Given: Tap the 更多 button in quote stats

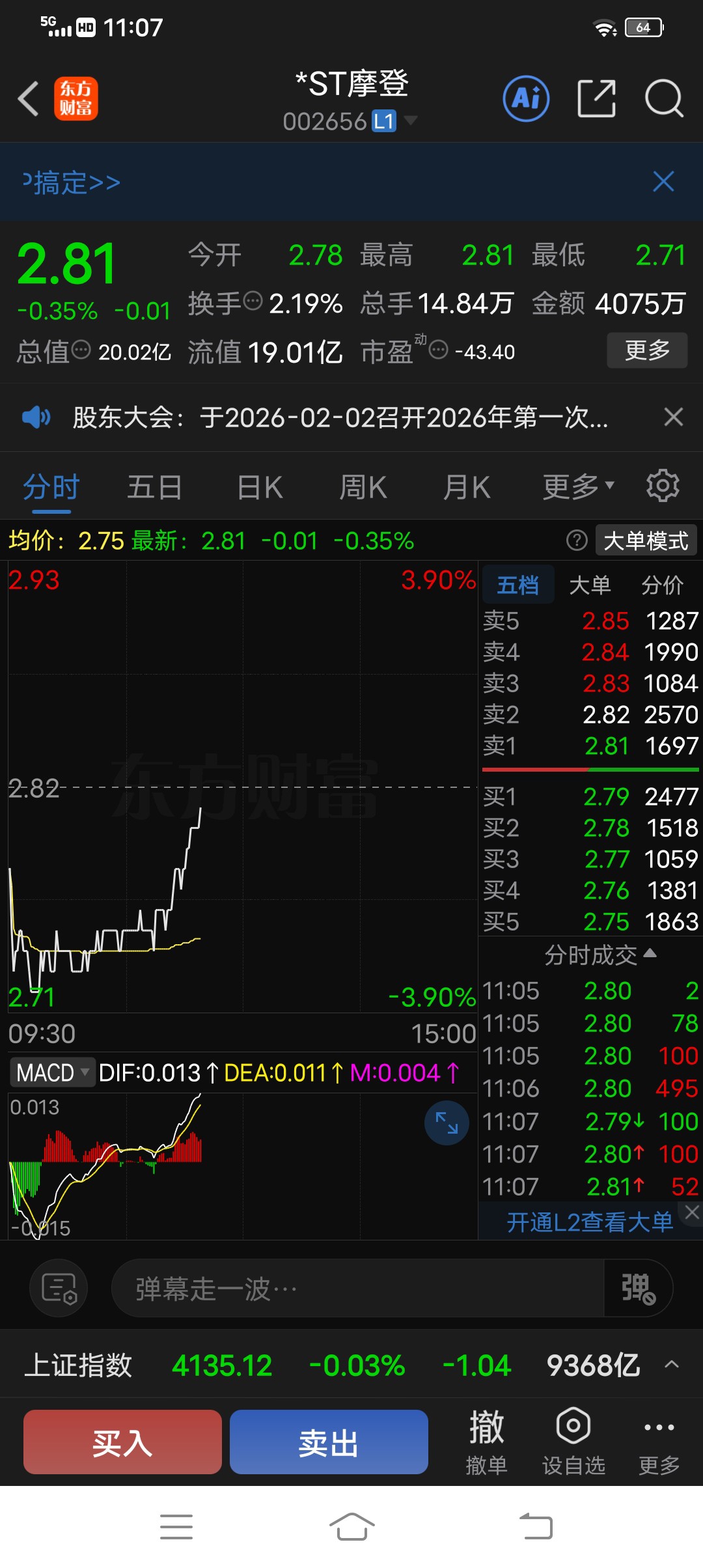Looking at the screenshot, I should pos(647,350).
